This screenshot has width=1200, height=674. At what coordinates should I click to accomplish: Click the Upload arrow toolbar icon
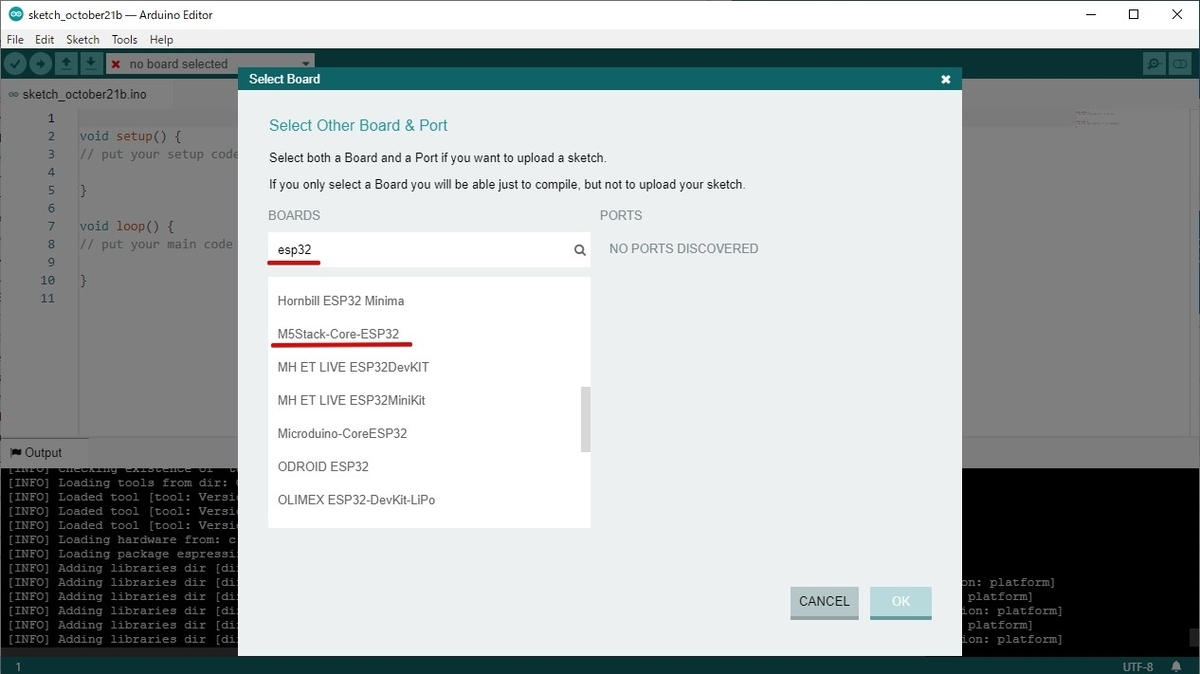click(x=40, y=63)
